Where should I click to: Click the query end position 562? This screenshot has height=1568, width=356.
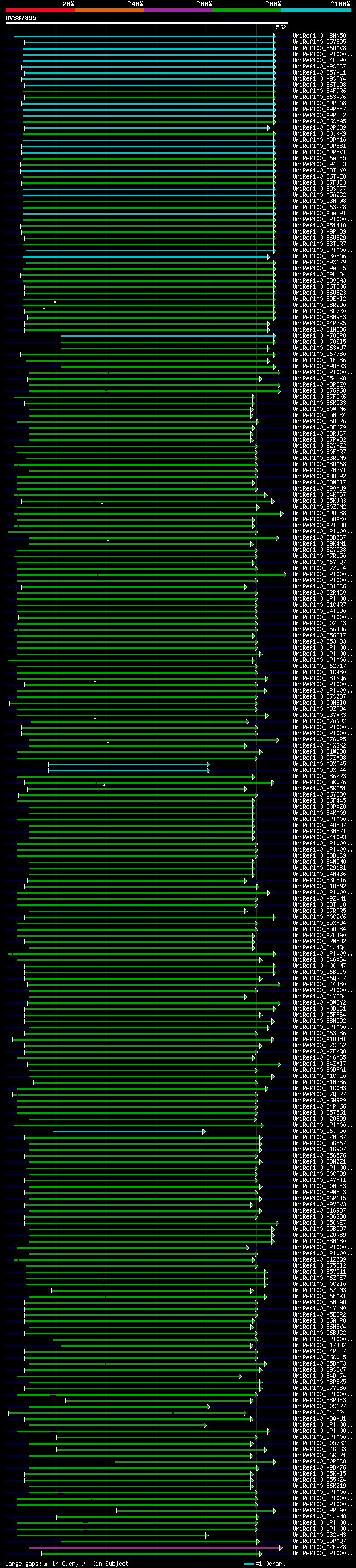click(280, 27)
